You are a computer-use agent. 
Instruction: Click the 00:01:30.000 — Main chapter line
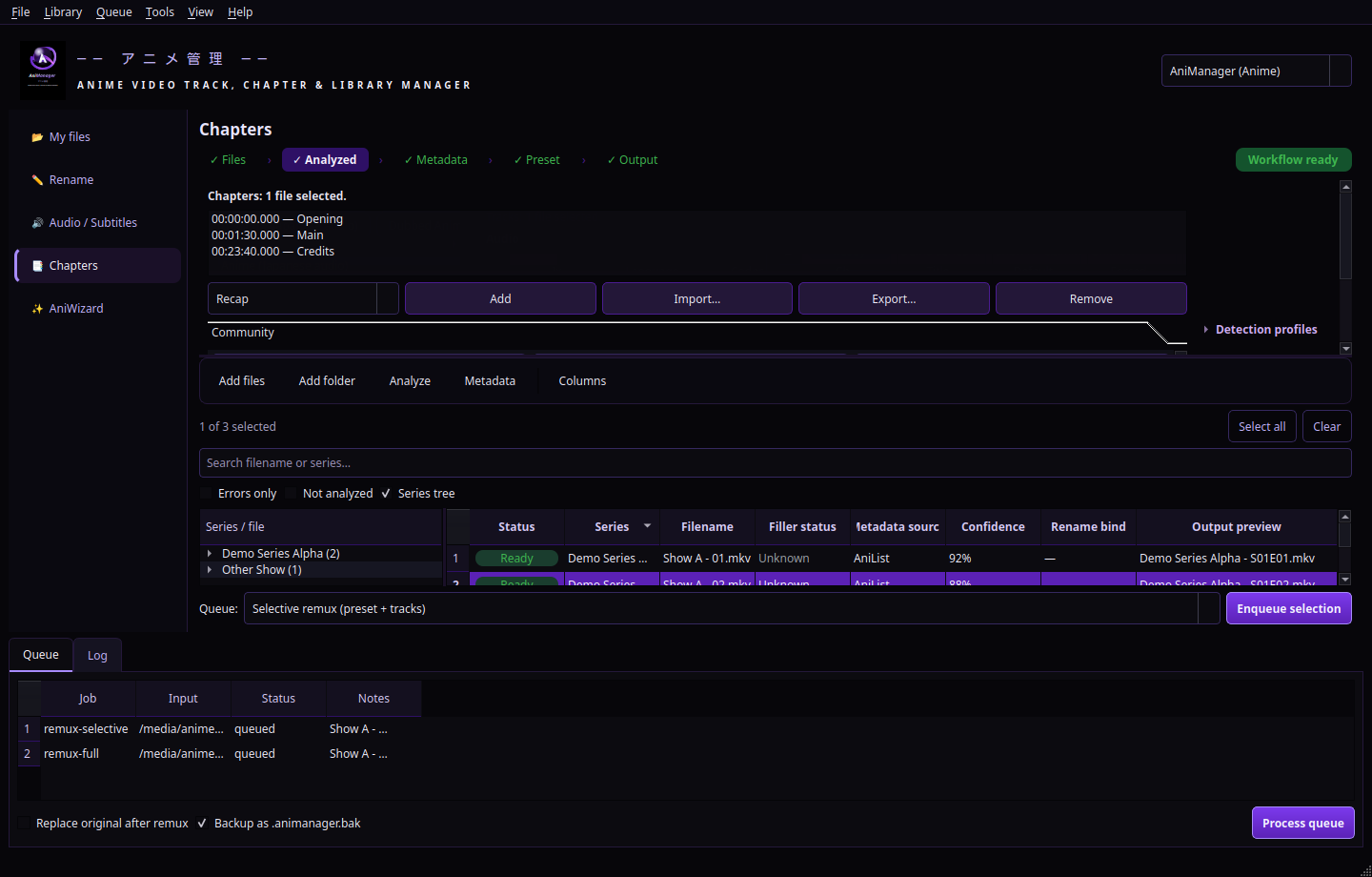pyautogui.click(x=268, y=235)
